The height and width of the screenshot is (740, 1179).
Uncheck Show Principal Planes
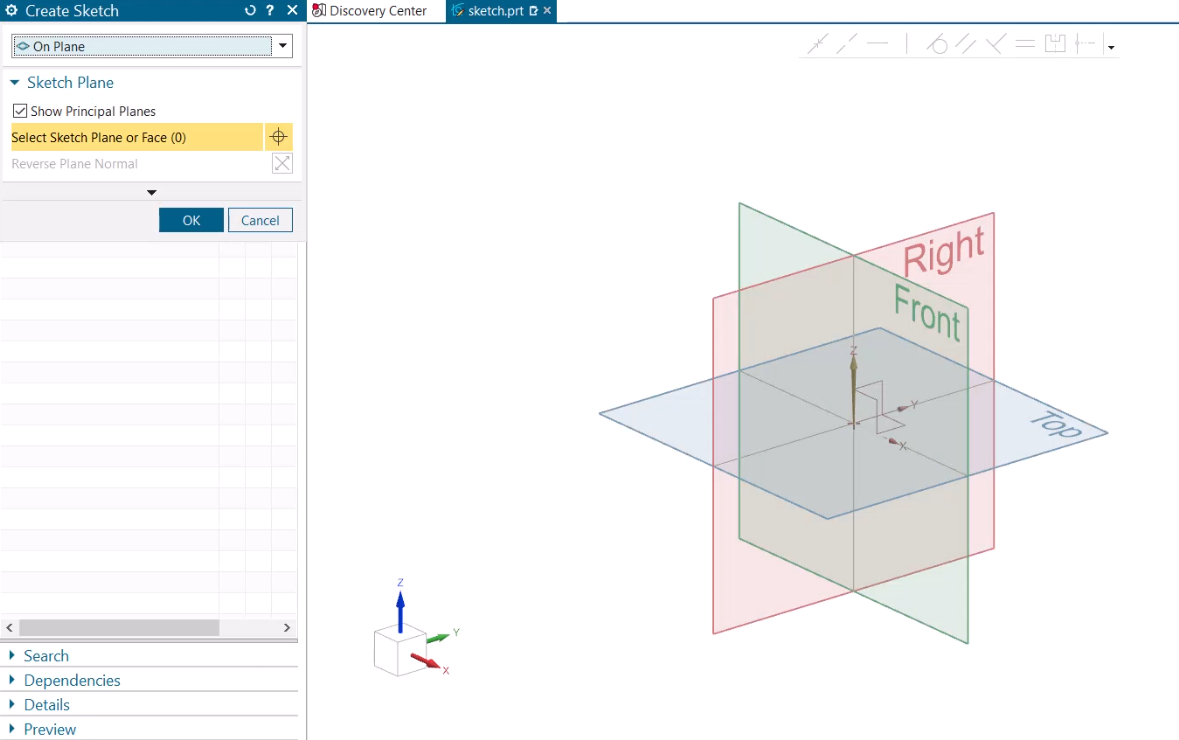tap(18, 111)
